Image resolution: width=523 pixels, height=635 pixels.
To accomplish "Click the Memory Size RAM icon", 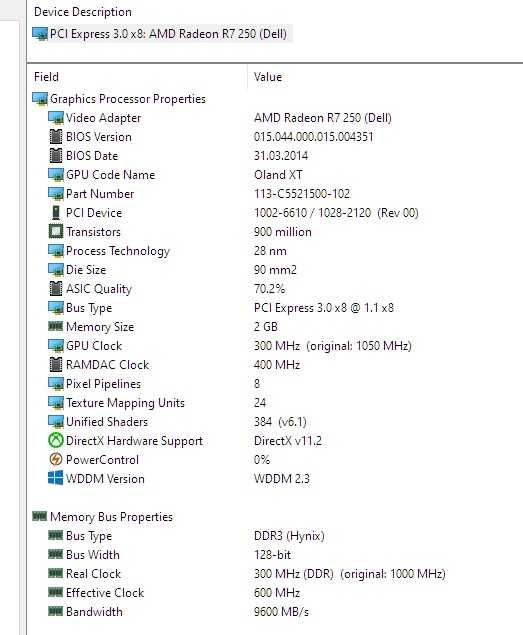I will (56, 326).
